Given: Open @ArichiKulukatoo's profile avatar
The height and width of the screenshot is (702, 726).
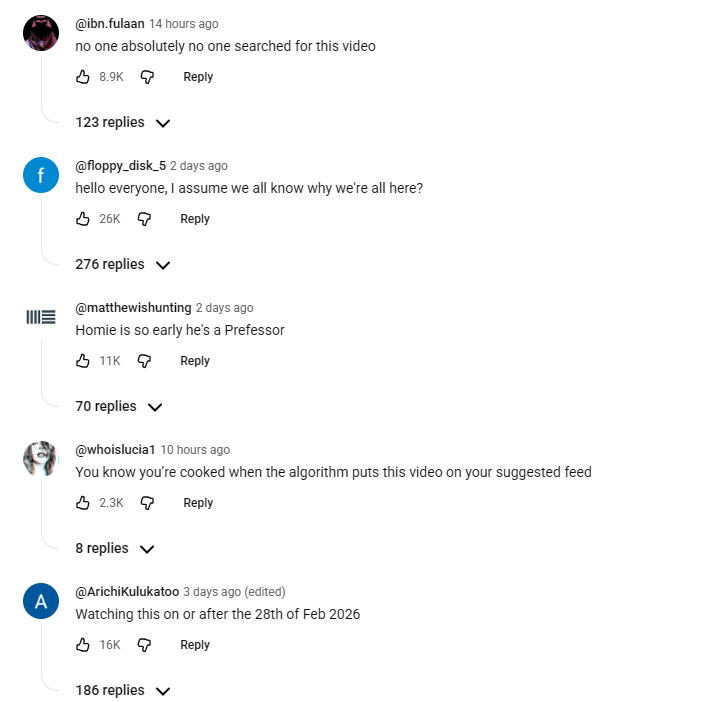Looking at the screenshot, I should [41, 602].
